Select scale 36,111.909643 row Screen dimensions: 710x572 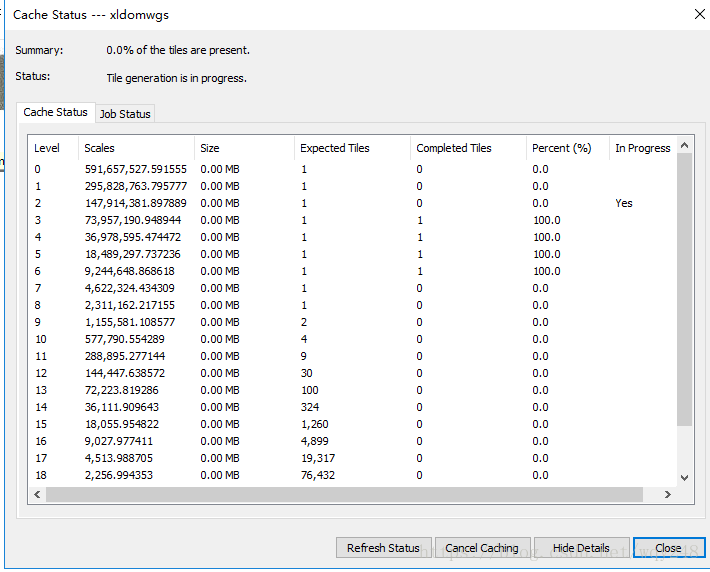click(352, 407)
